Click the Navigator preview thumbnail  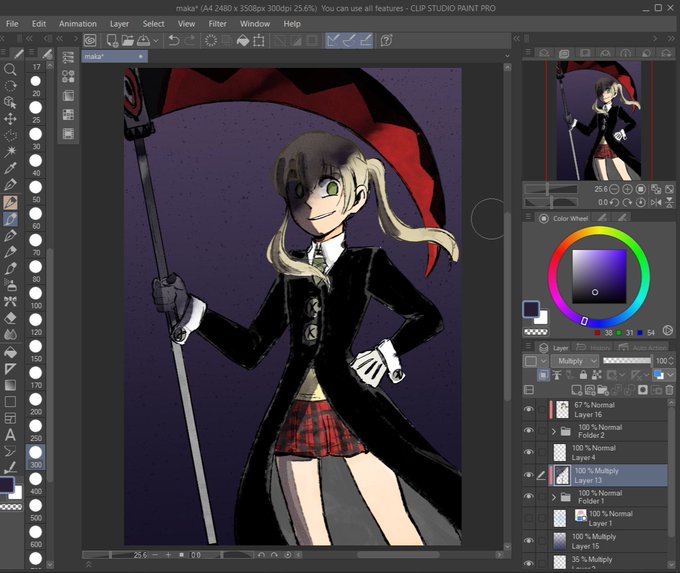[598, 121]
